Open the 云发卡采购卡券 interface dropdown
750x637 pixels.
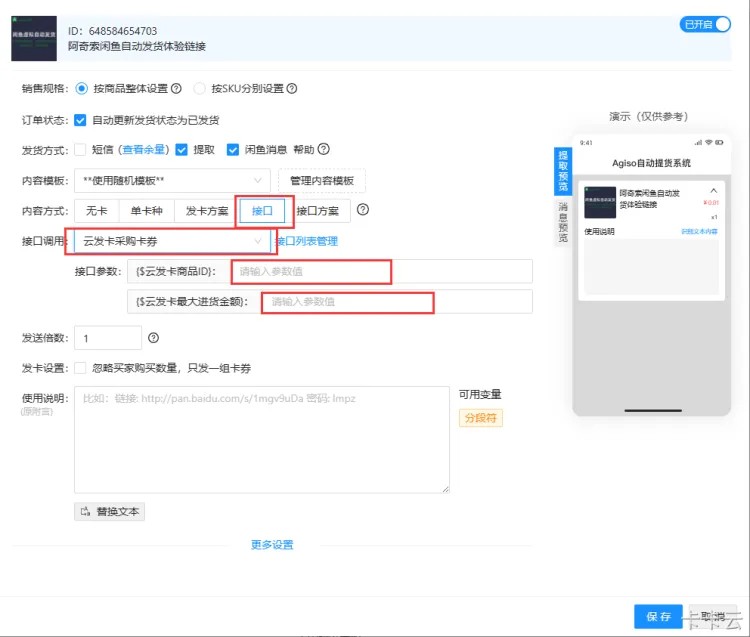[x=172, y=241]
